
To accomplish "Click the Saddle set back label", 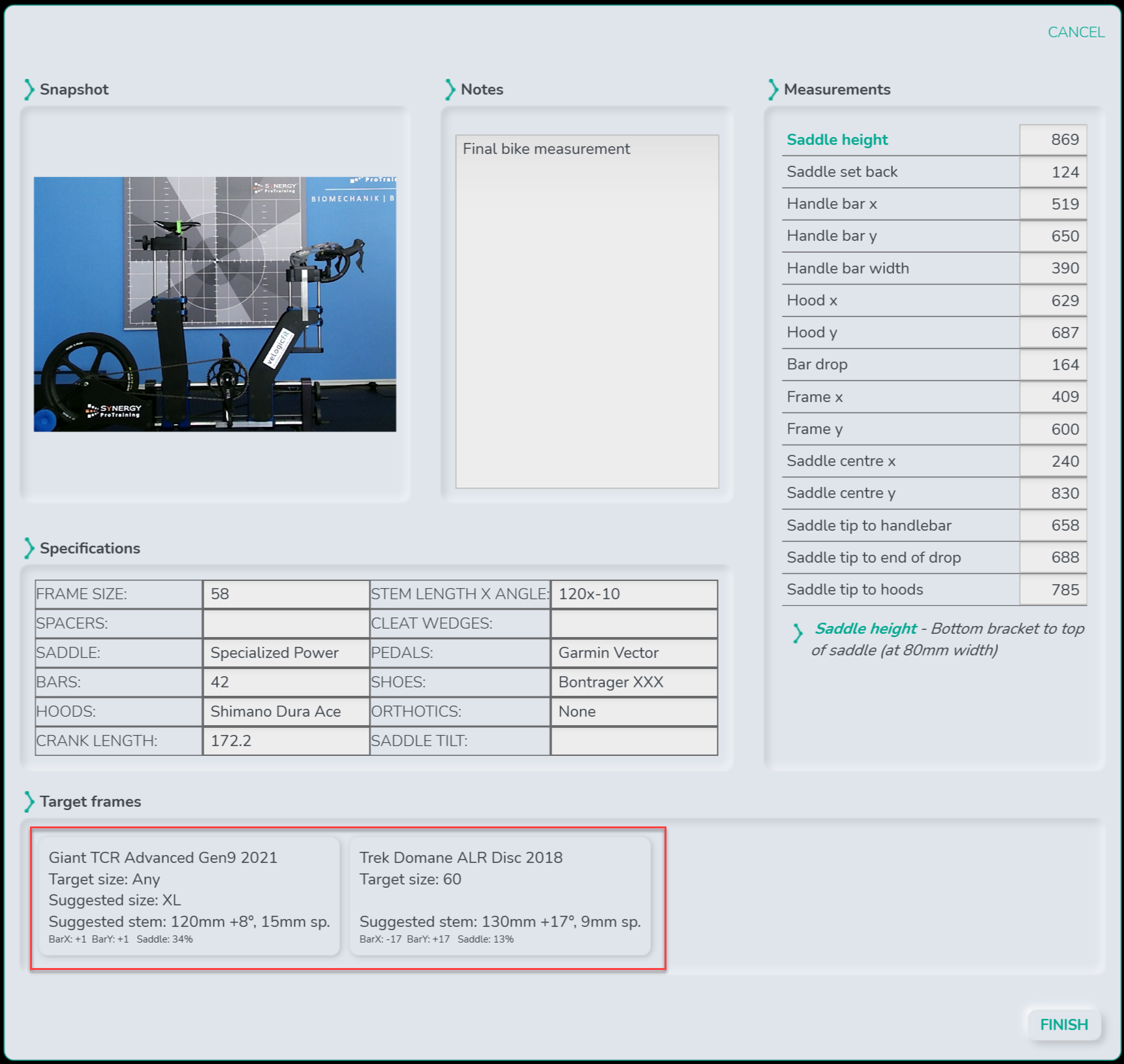I will [842, 172].
